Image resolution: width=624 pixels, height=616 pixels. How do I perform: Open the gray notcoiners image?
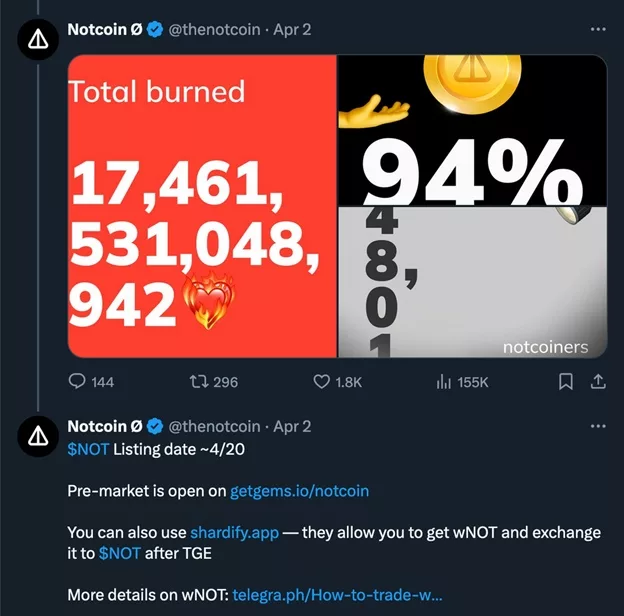point(472,282)
